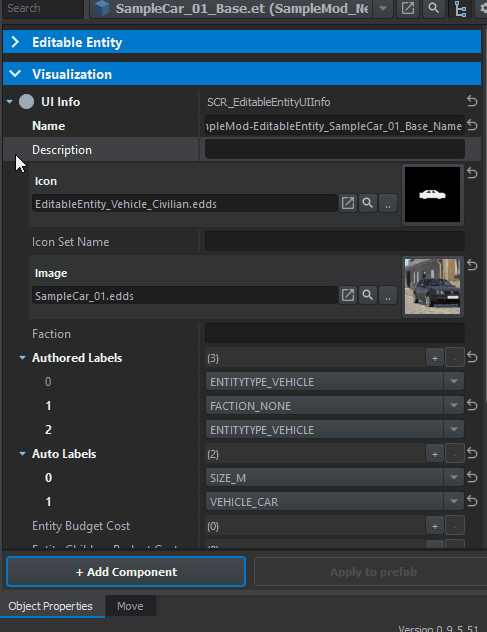This screenshot has width=487, height=632.
Task: Click the blue cube prefab icon
Action: point(102,8)
